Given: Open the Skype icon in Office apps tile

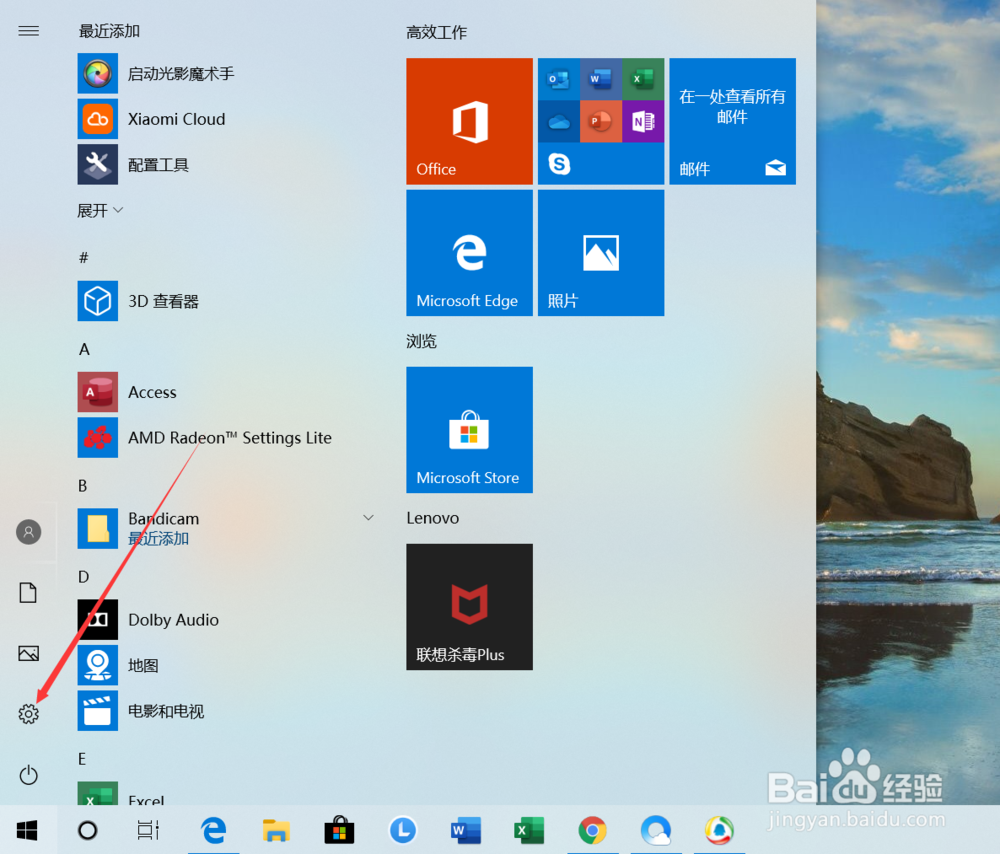Looking at the screenshot, I should (x=559, y=164).
